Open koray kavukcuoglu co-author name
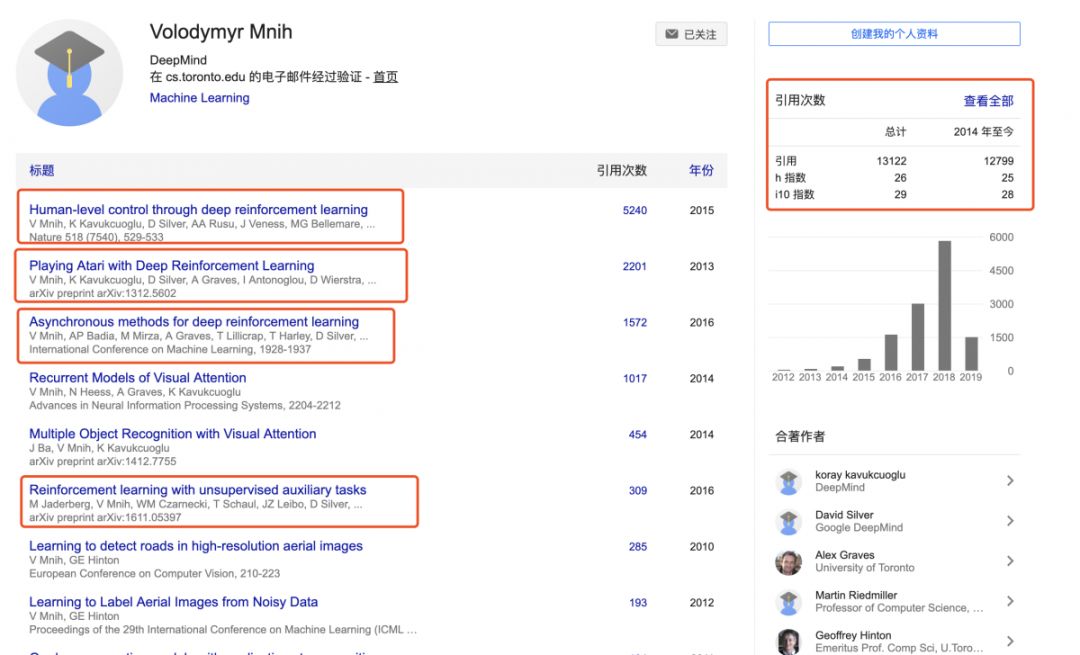Image resolution: width=1080 pixels, height=655 pixels. [860, 475]
